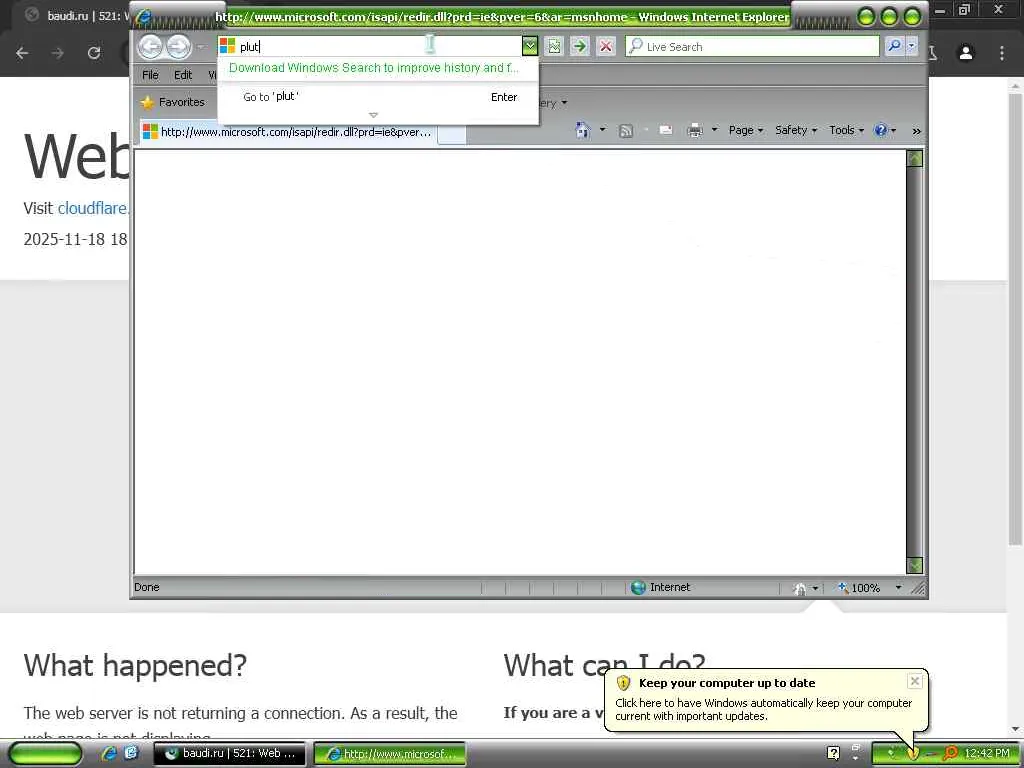This screenshot has height=768, width=1024.
Task: Click the IE Forward navigation button
Action: click(178, 46)
